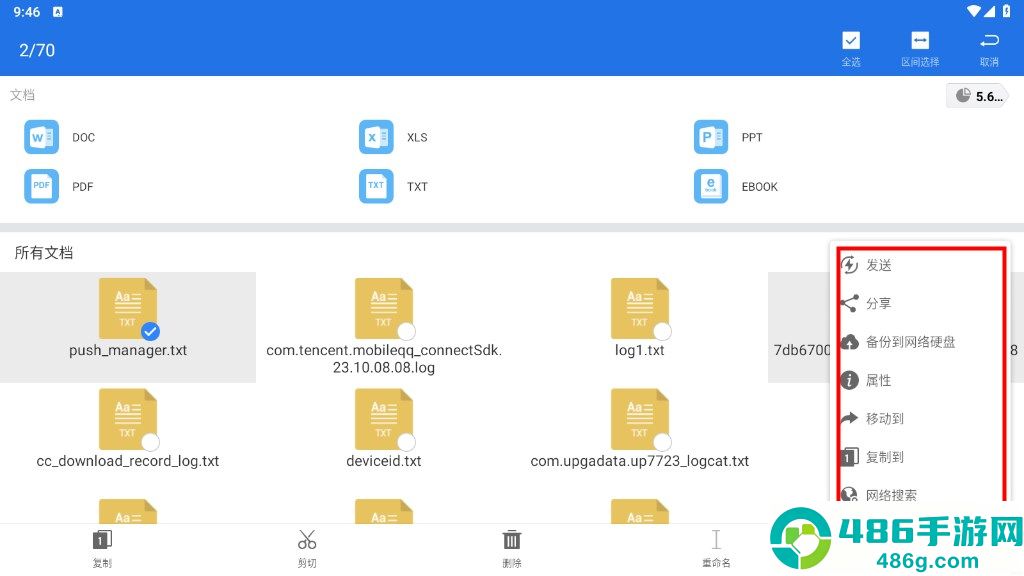Tap the 2/70 selection counter
Screen dimensions: 1024x576
click(37, 50)
